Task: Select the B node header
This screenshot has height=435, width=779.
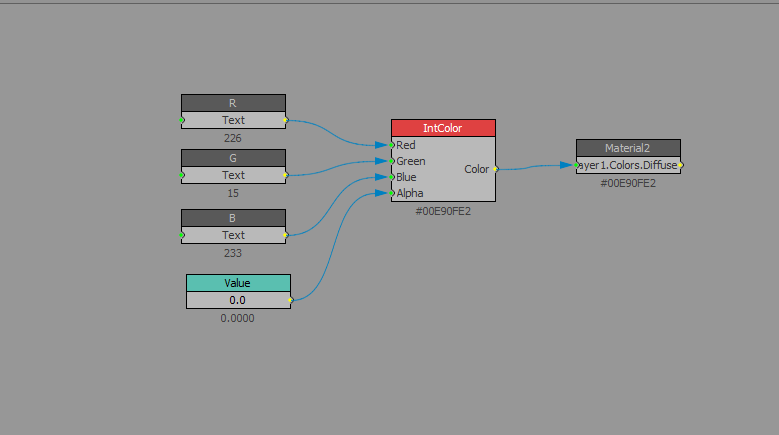Action: 234,218
